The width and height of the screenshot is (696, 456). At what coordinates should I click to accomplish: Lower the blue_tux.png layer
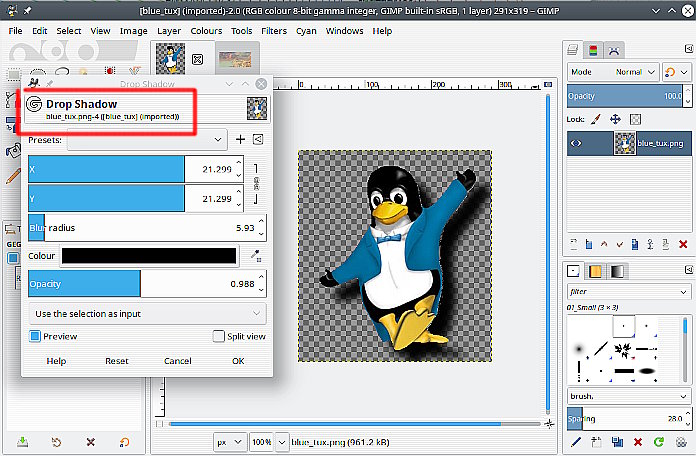(x=620, y=244)
